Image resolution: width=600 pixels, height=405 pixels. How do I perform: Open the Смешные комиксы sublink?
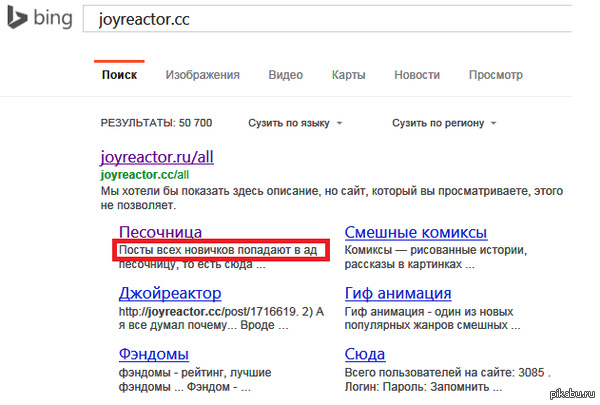tap(416, 232)
